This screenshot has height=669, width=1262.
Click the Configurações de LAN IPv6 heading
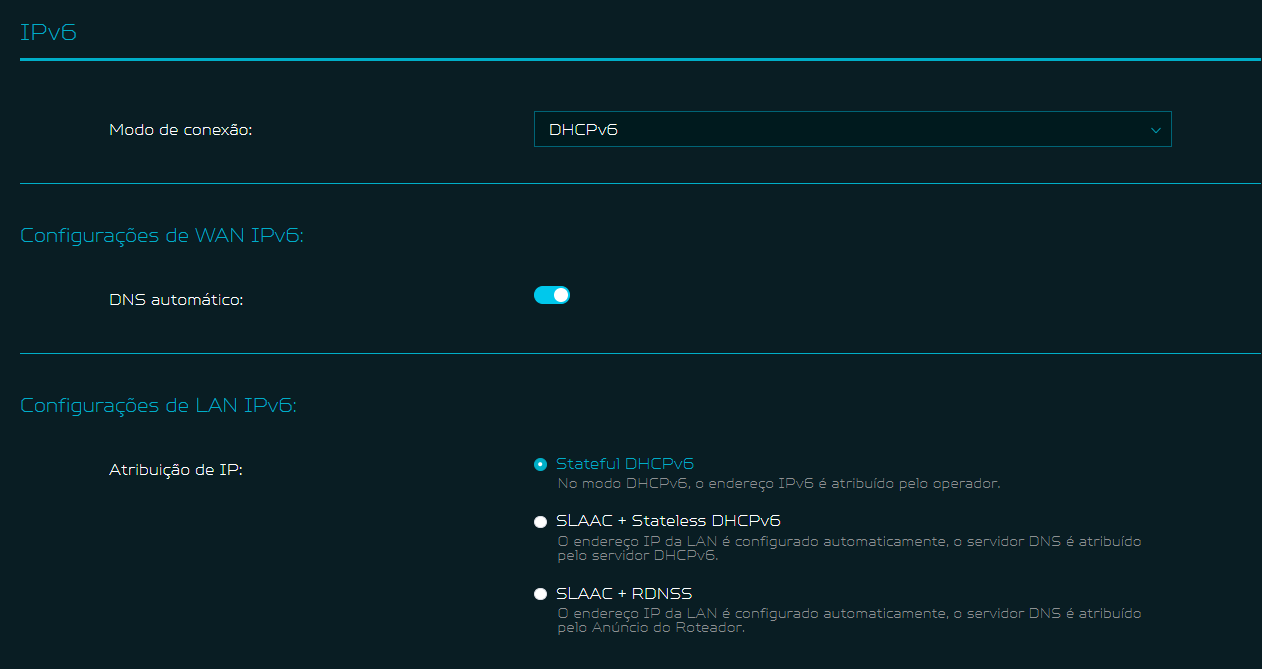click(x=158, y=406)
